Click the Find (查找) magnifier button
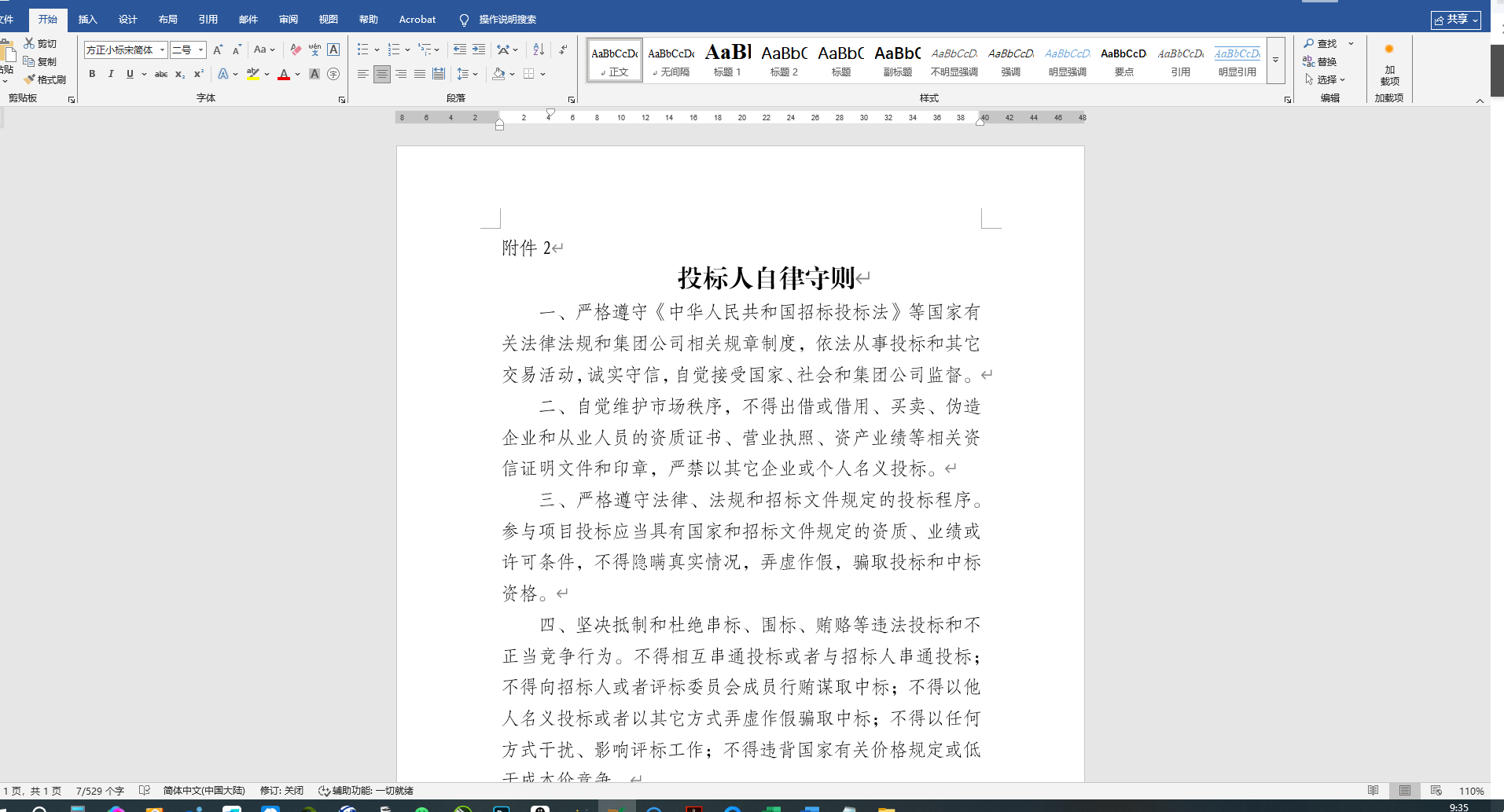Viewport: 1504px width, 812px height. (1320, 43)
